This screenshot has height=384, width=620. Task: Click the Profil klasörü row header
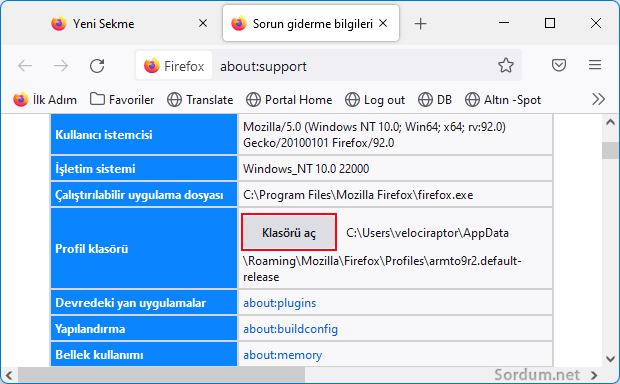(144, 248)
